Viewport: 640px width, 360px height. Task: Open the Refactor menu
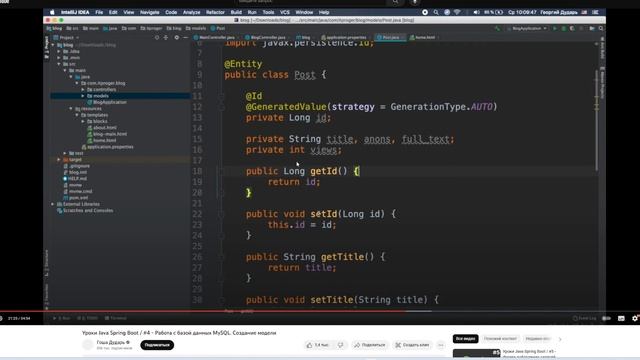[215, 12]
